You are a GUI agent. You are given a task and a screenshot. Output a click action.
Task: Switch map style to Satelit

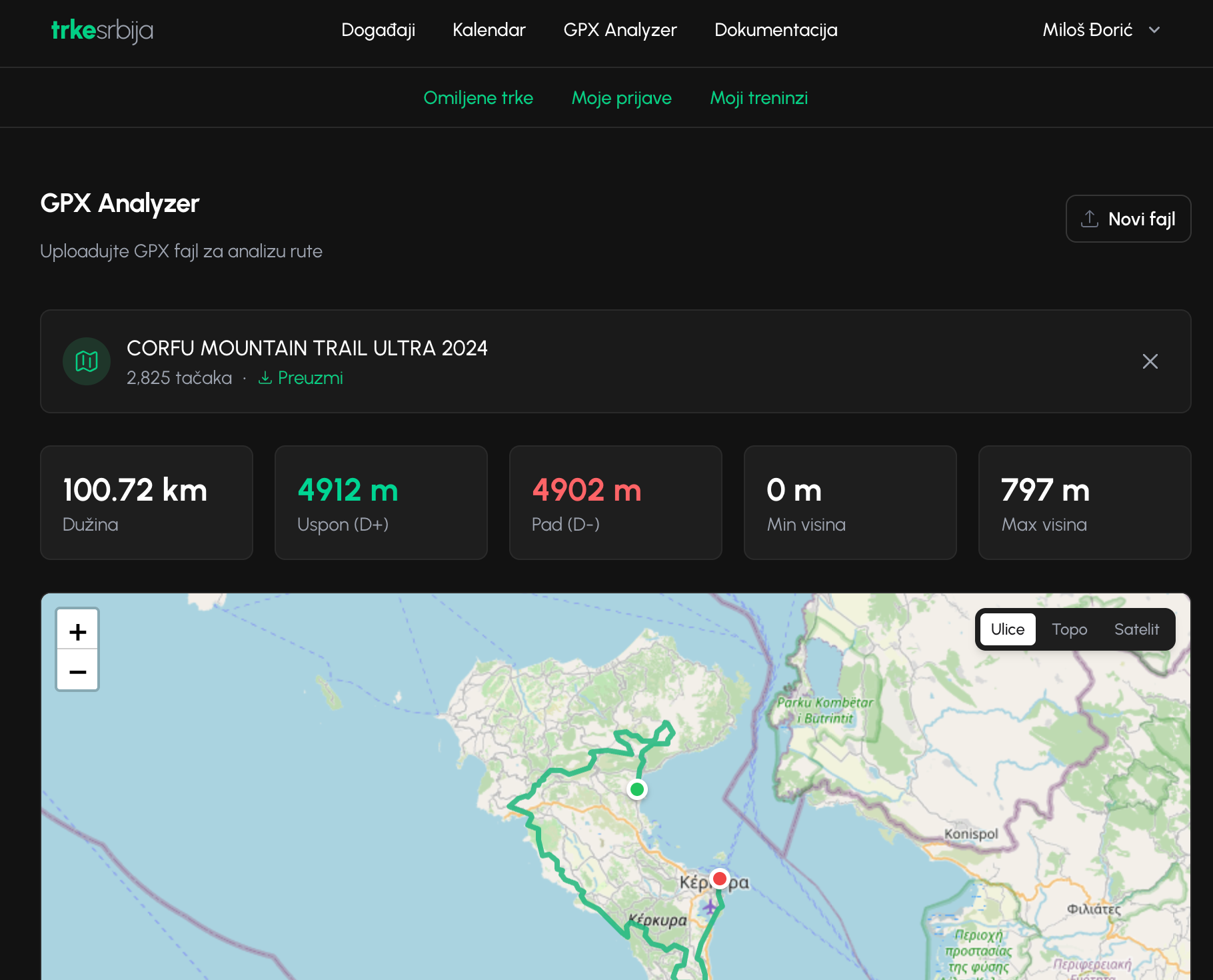pyautogui.click(x=1137, y=629)
